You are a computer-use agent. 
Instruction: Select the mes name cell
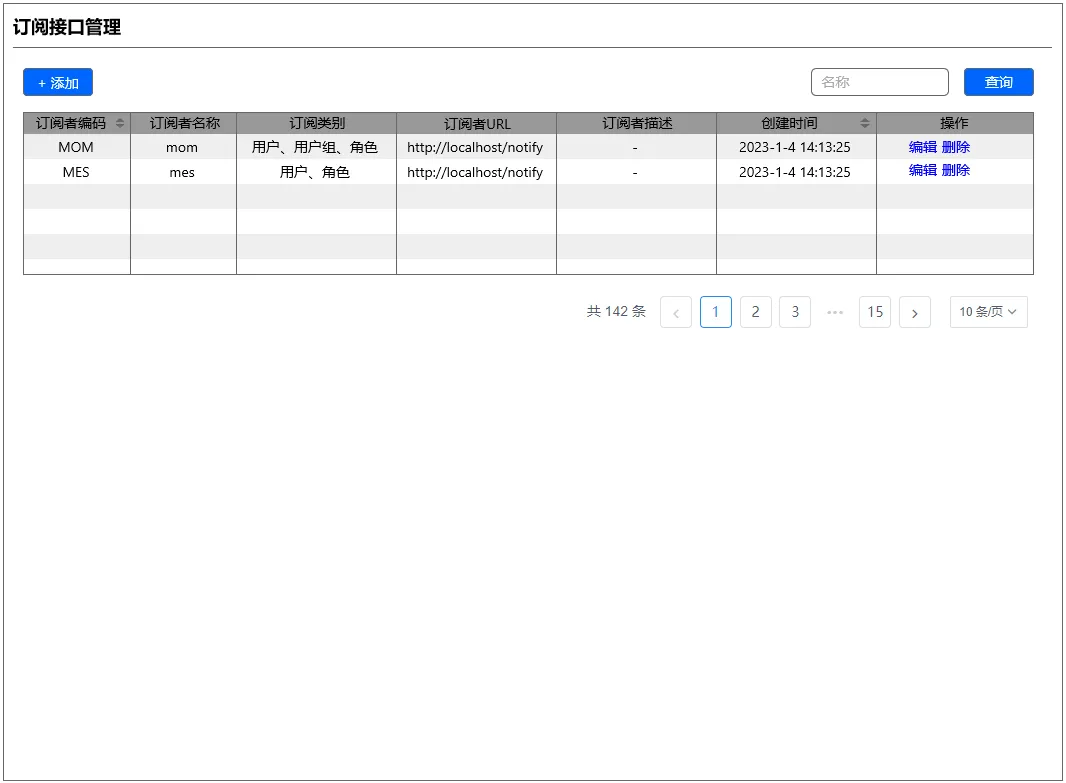tap(182, 172)
